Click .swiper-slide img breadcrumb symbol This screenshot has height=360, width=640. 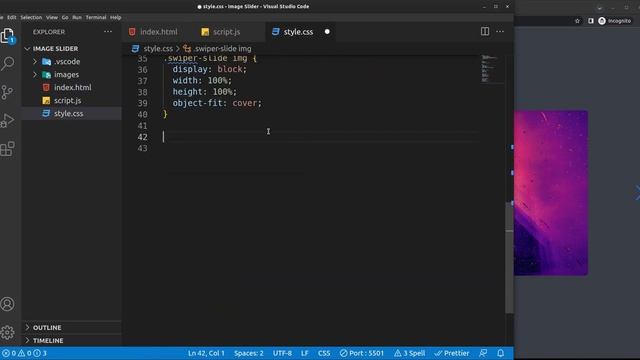[222, 49]
